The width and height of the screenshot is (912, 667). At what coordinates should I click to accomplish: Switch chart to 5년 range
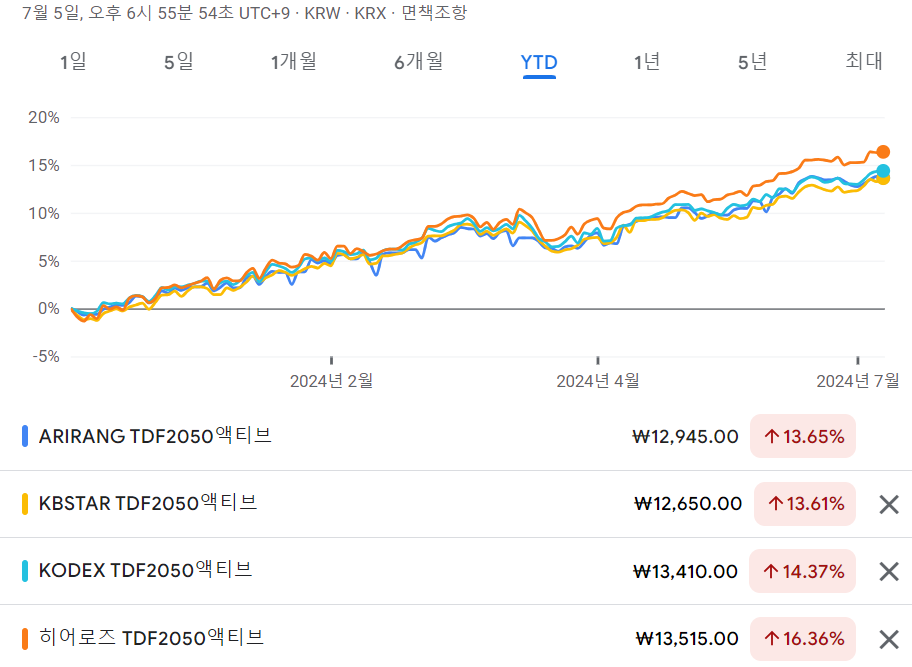753,61
